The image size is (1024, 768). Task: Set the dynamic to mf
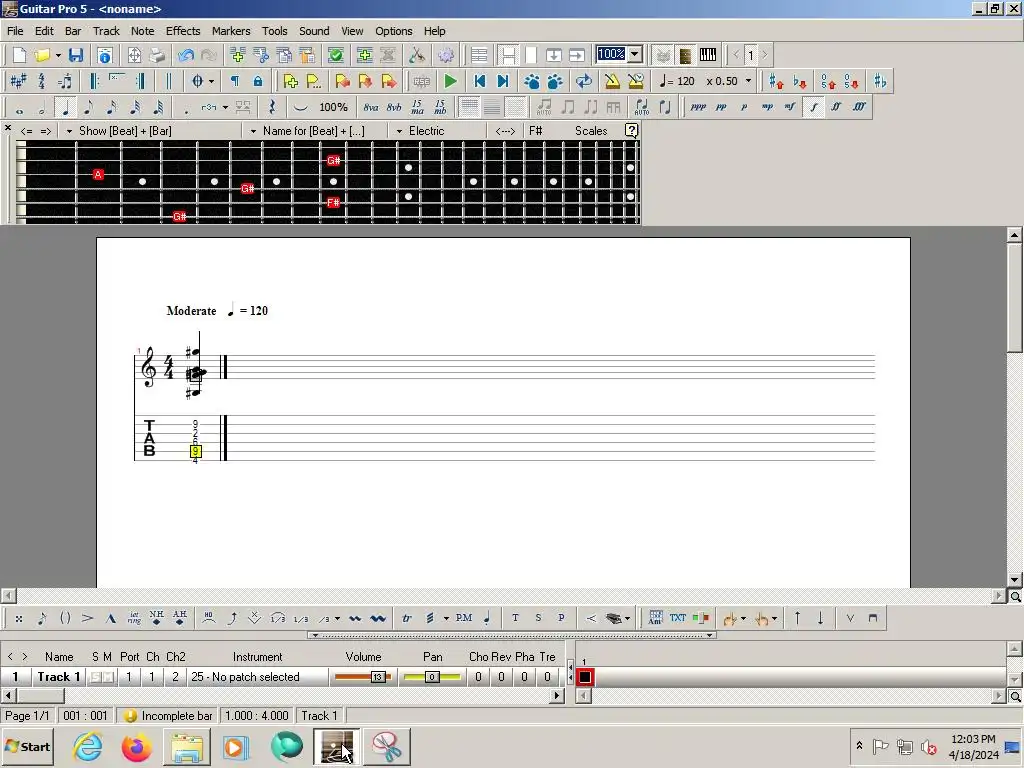[790, 107]
